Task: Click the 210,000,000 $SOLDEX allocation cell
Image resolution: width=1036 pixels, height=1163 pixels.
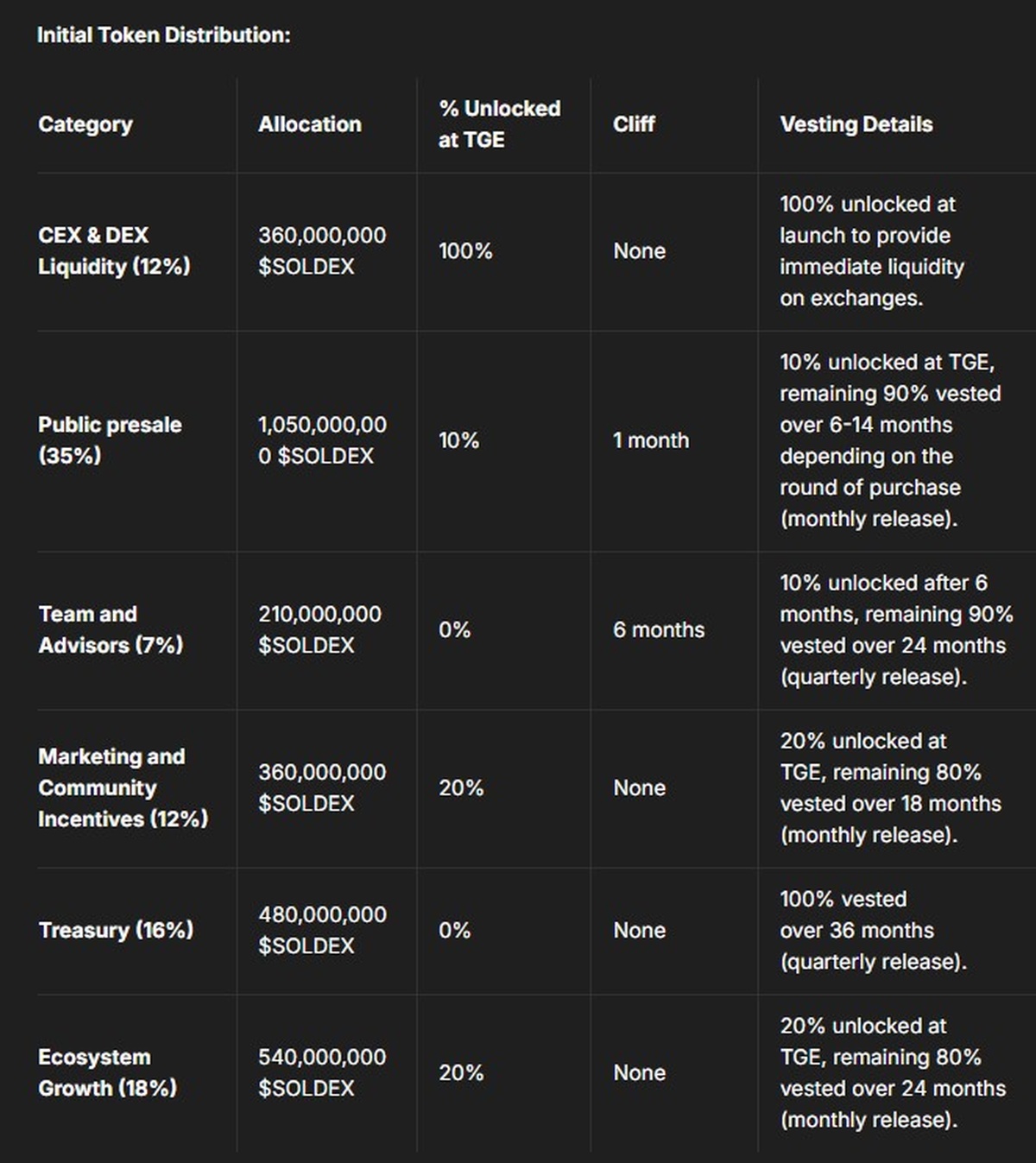Action: click(319, 629)
